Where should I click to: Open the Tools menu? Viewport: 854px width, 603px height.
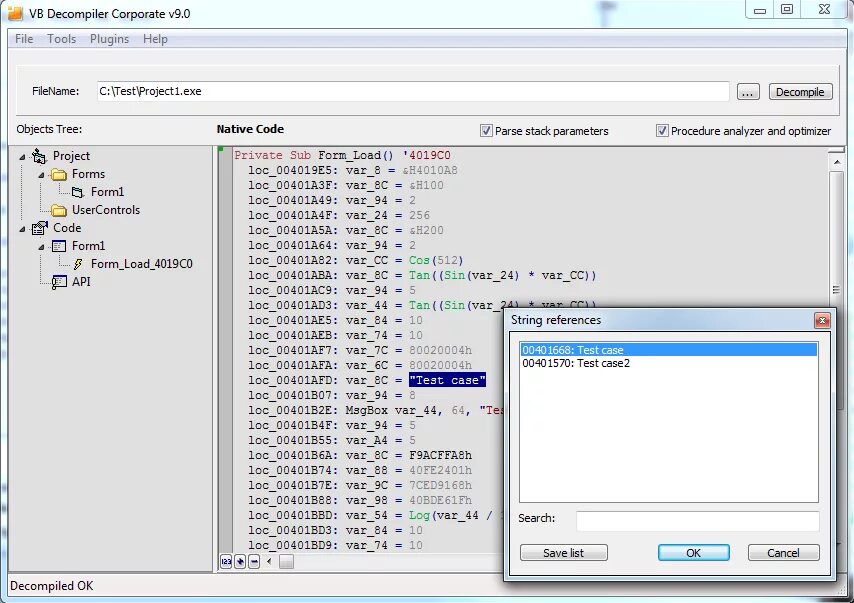click(x=62, y=39)
